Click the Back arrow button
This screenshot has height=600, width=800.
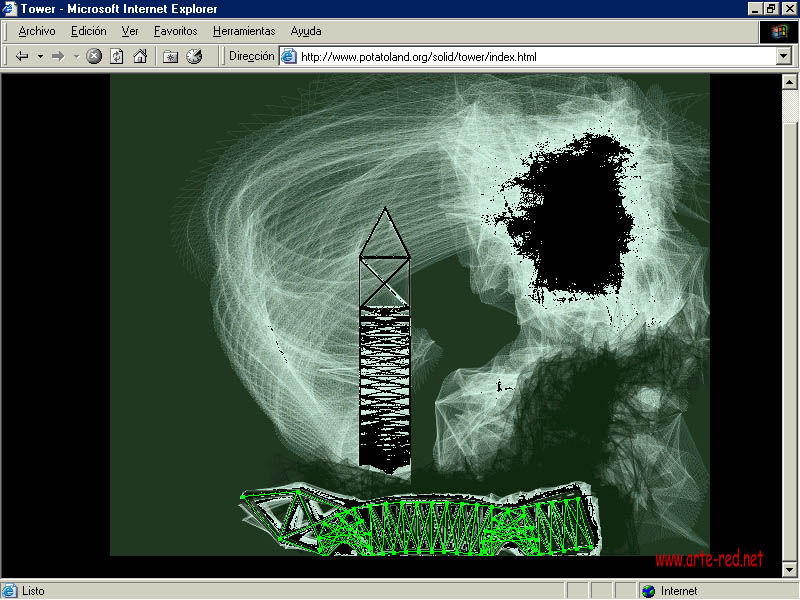click(x=22, y=57)
